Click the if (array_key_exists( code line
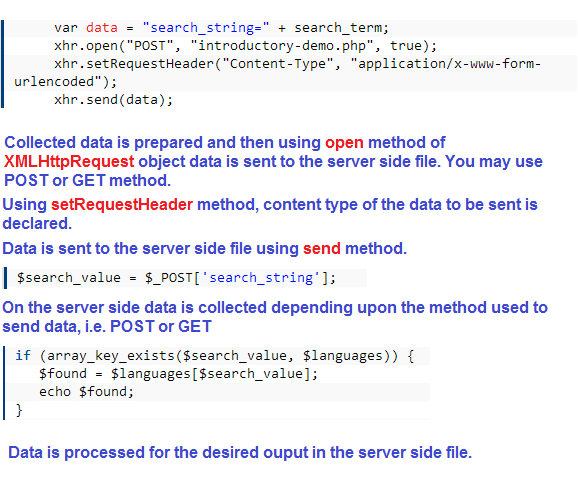This screenshot has height=500, width=578. 215,356
